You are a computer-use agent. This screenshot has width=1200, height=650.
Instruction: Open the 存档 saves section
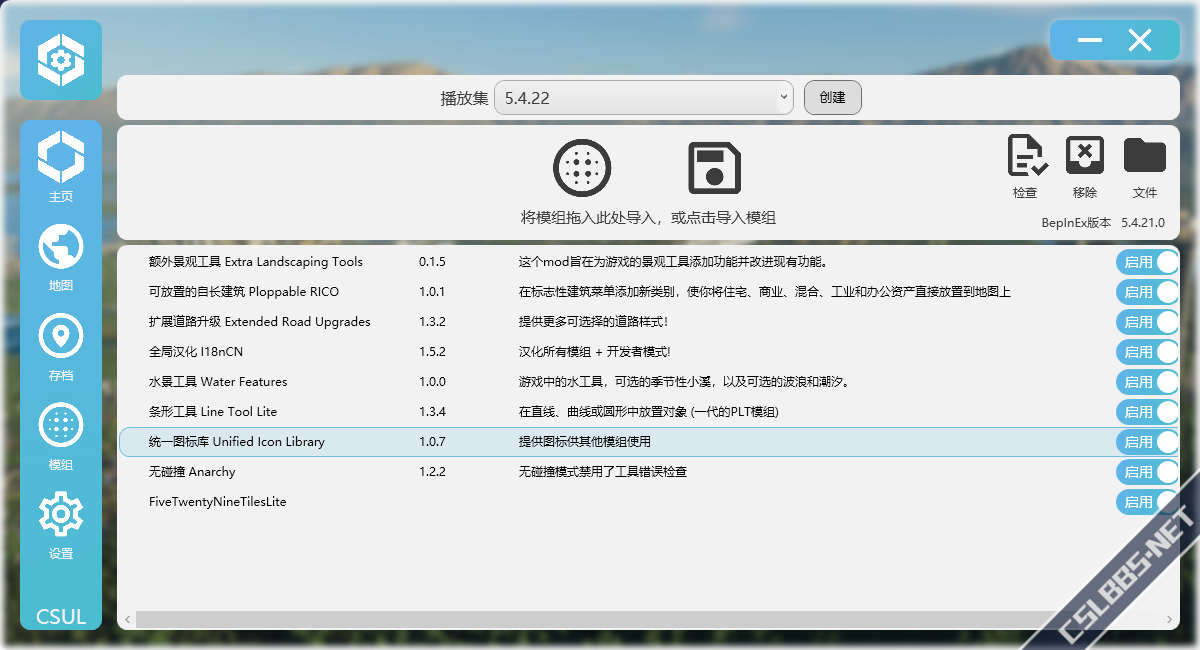point(61,345)
